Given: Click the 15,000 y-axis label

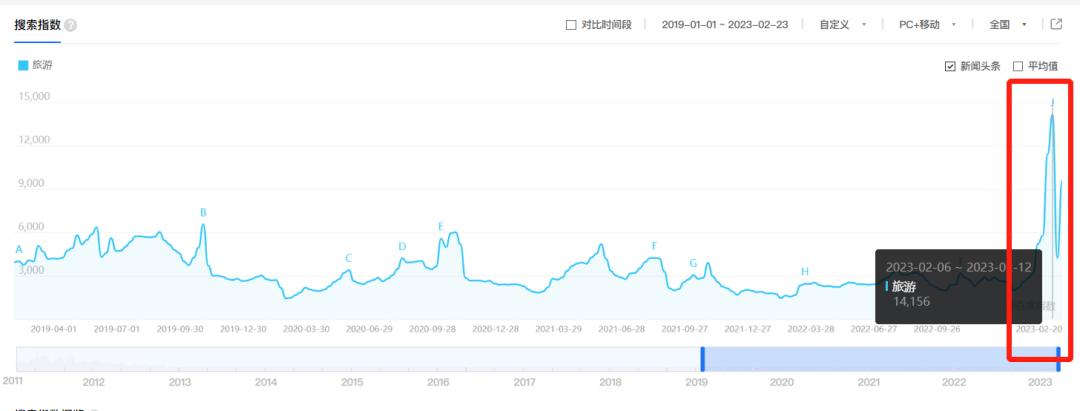Looking at the screenshot, I should [35, 96].
